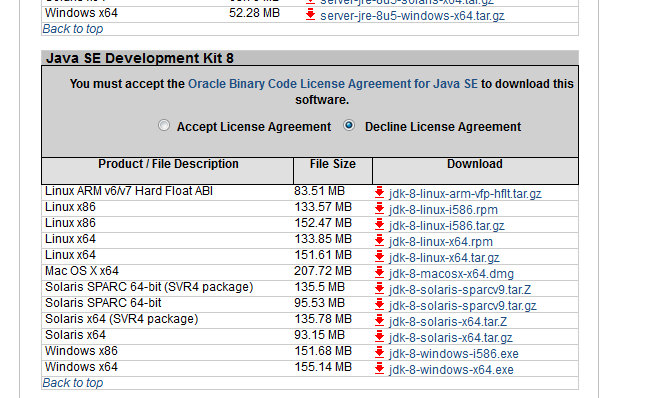658x398 pixels.
Task: Click the 52.28 MB file size cell
Action: [x=254, y=13]
